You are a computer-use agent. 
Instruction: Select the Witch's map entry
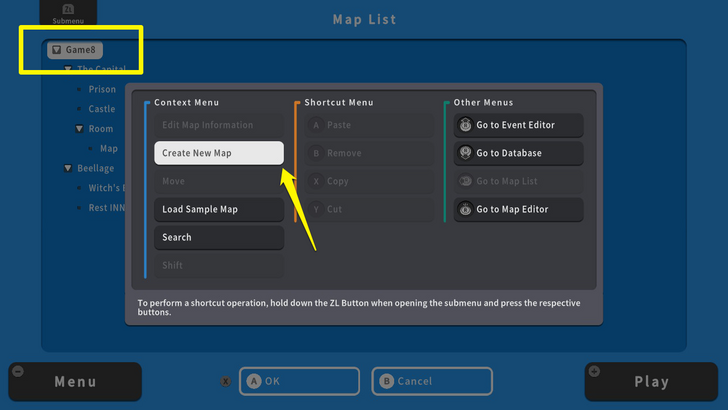pyautogui.click(x=106, y=188)
